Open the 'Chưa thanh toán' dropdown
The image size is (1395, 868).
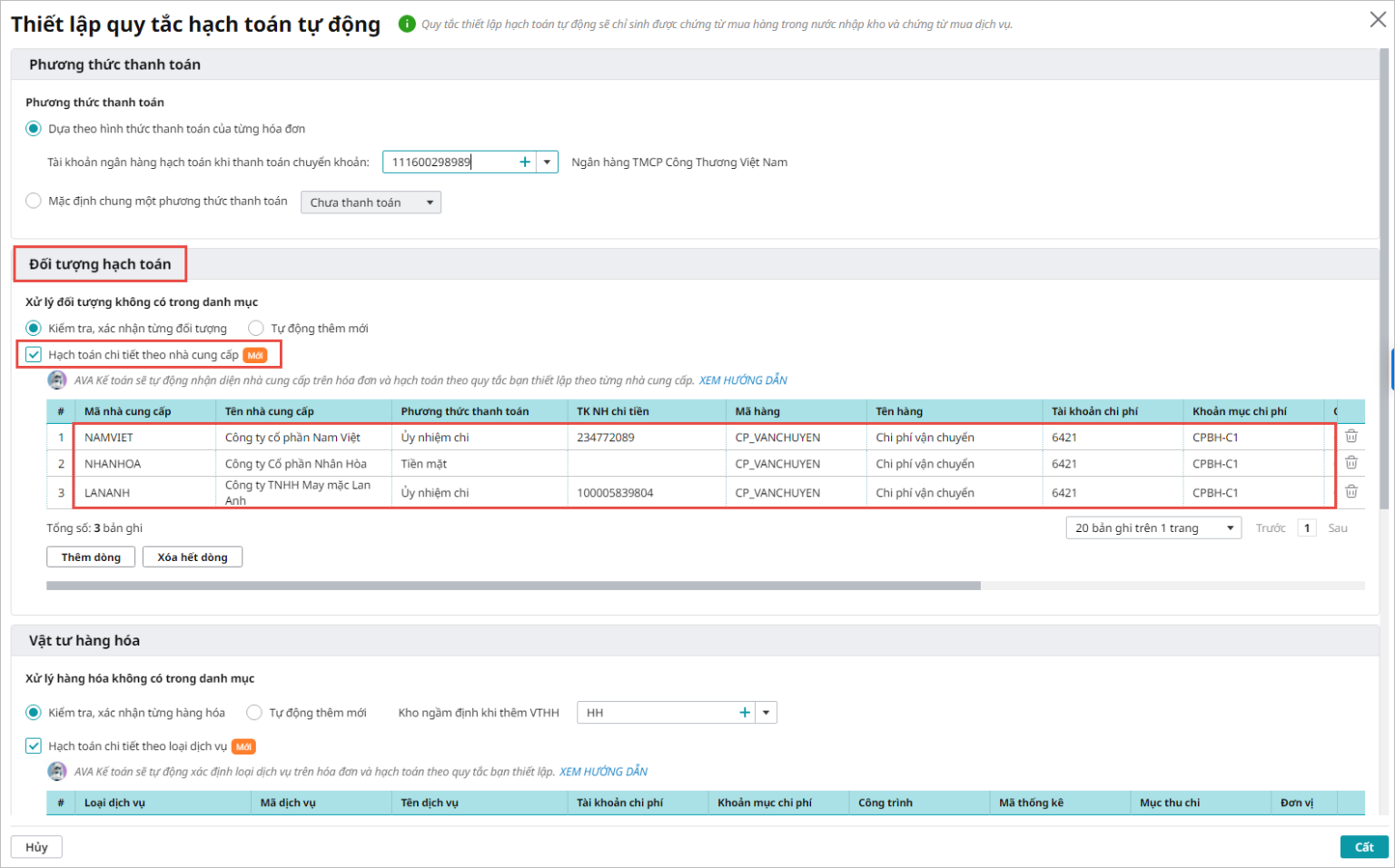coord(371,202)
